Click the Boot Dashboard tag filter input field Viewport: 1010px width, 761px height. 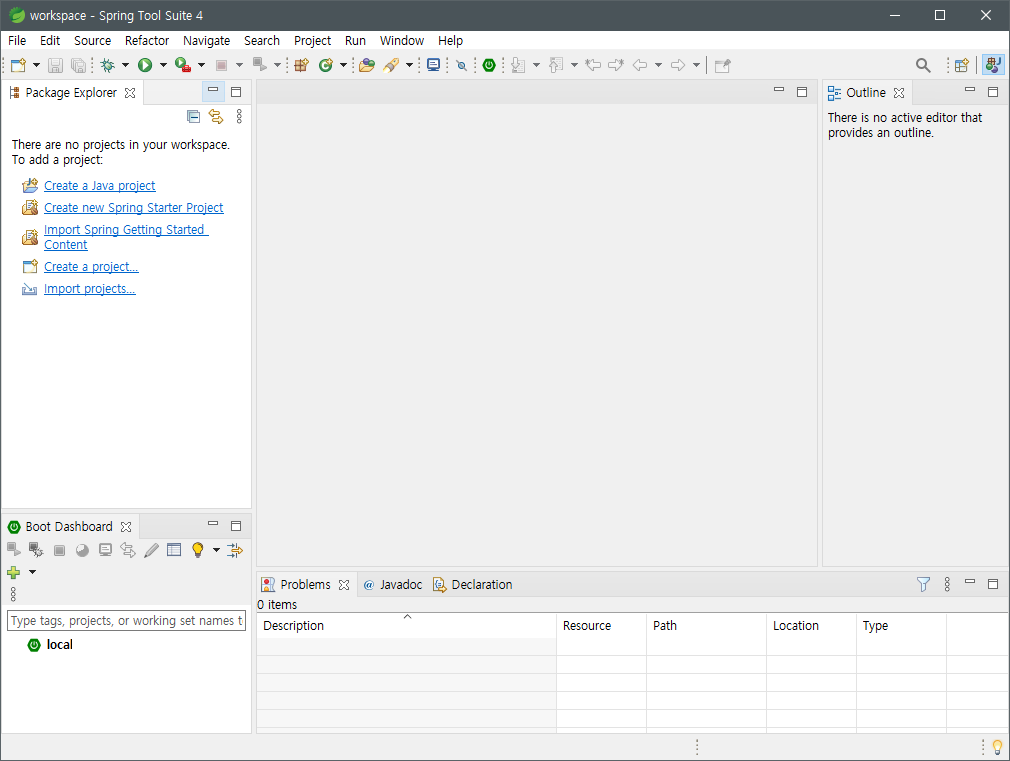point(126,621)
